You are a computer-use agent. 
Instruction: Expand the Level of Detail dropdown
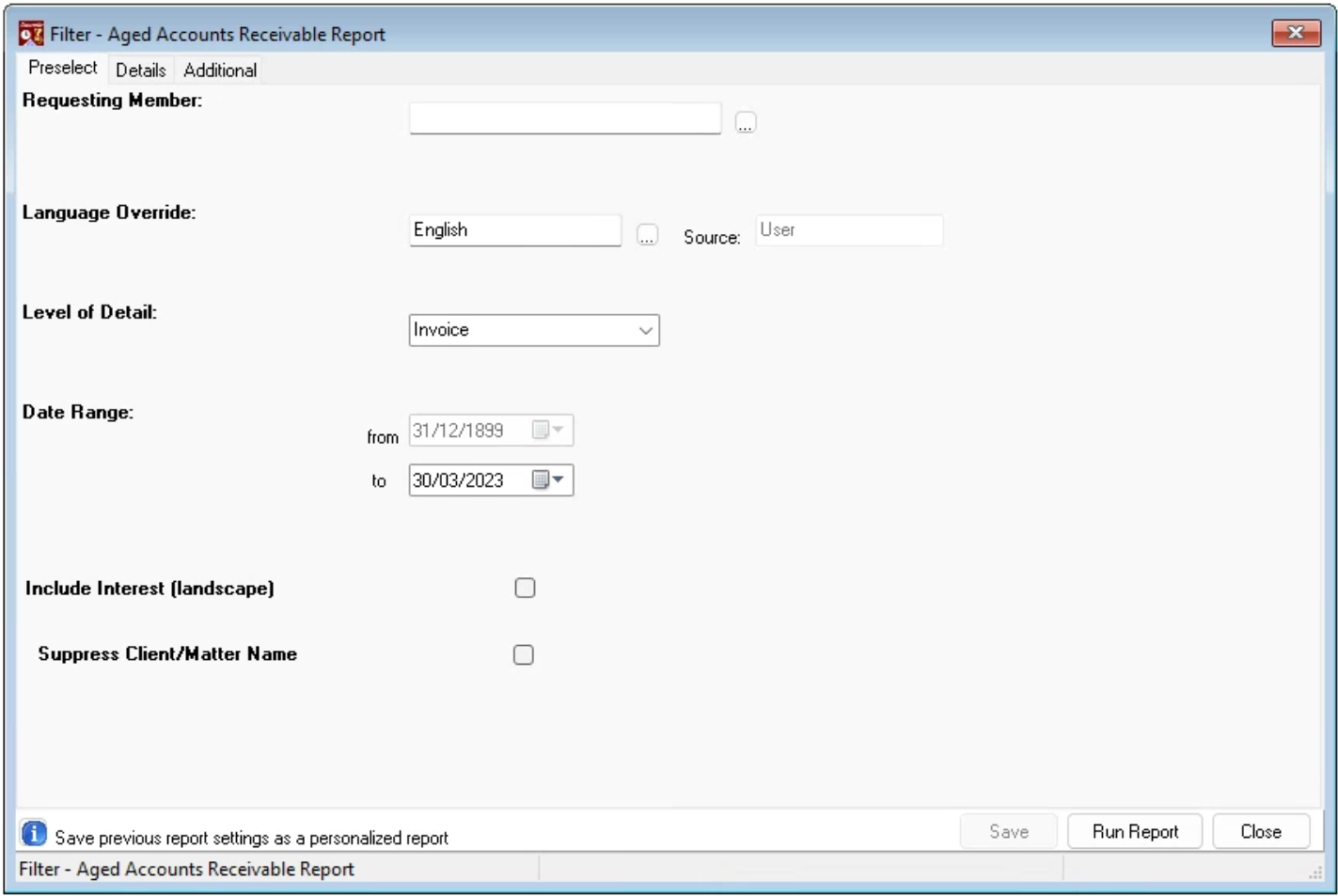tap(646, 330)
